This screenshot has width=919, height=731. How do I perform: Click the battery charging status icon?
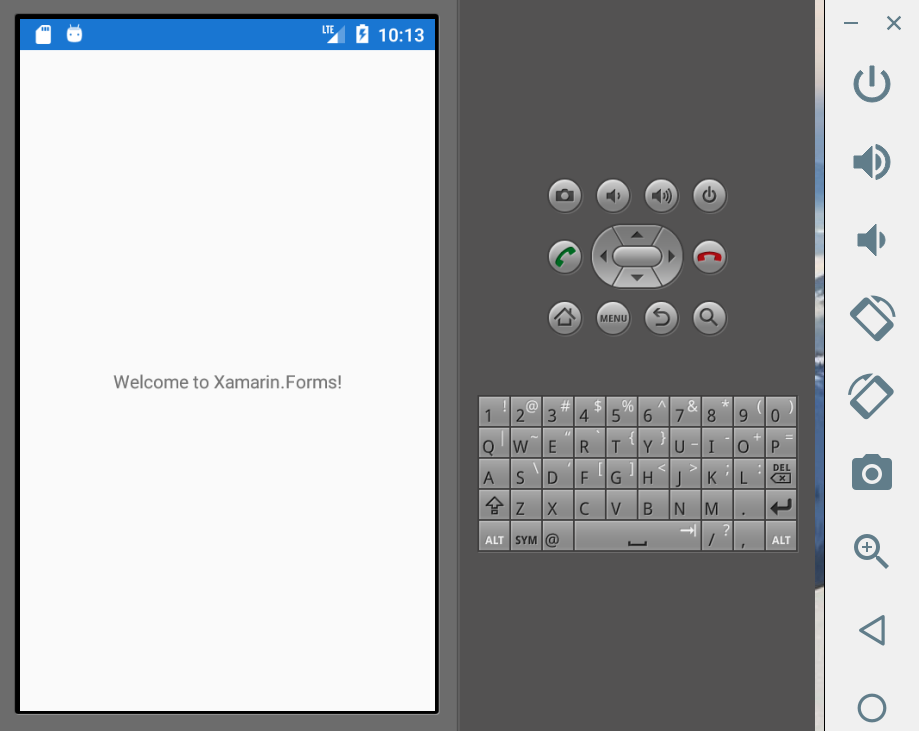coord(362,34)
